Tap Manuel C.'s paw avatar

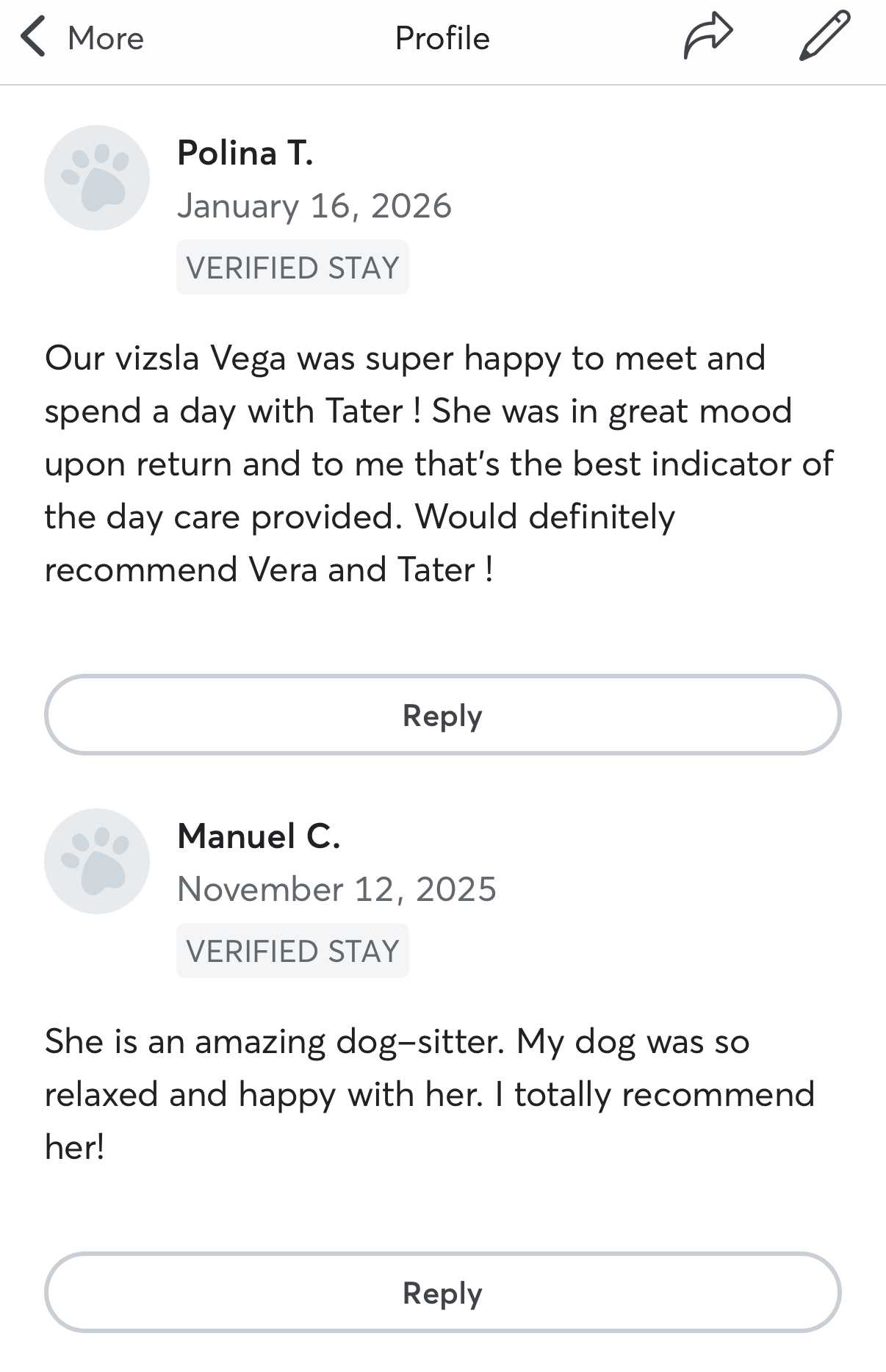tap(97, 861)
